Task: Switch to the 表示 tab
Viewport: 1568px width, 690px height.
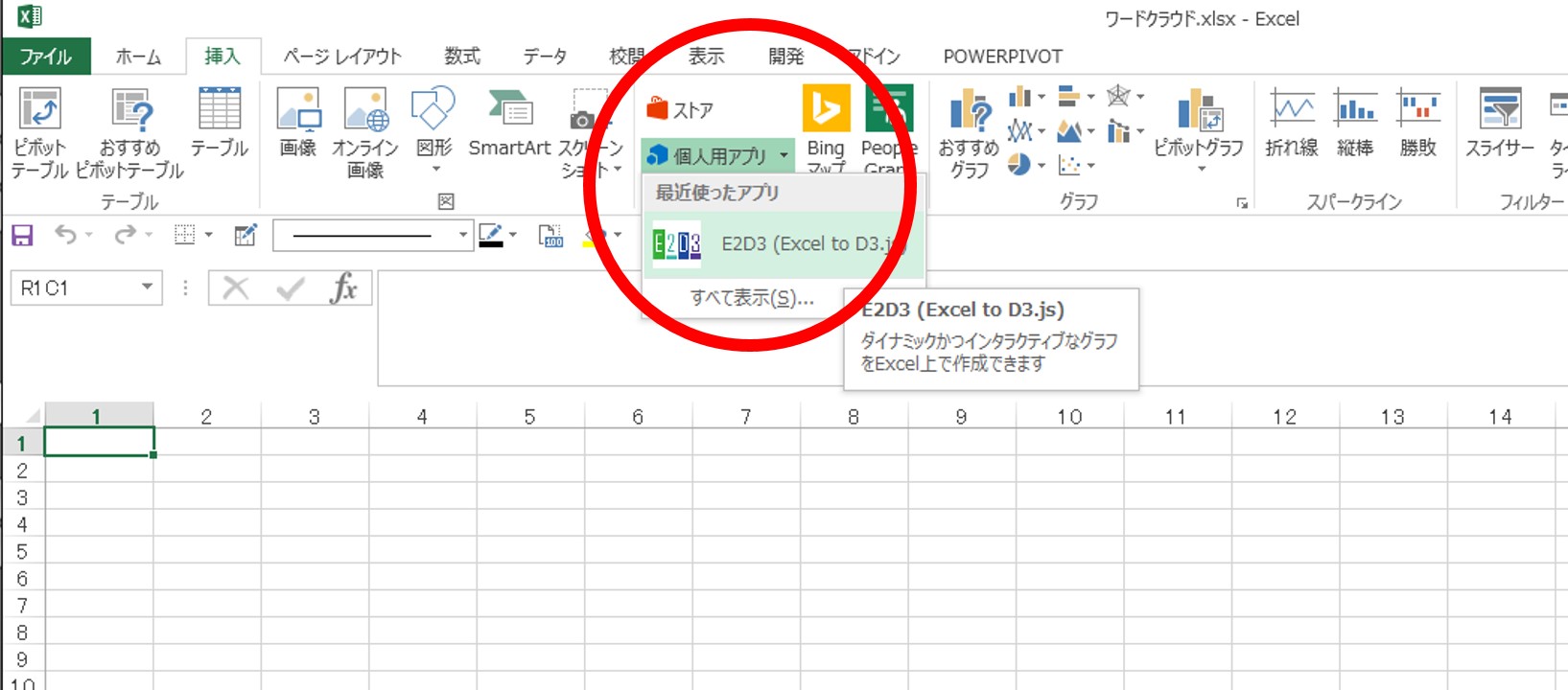Action: [707, 57]
